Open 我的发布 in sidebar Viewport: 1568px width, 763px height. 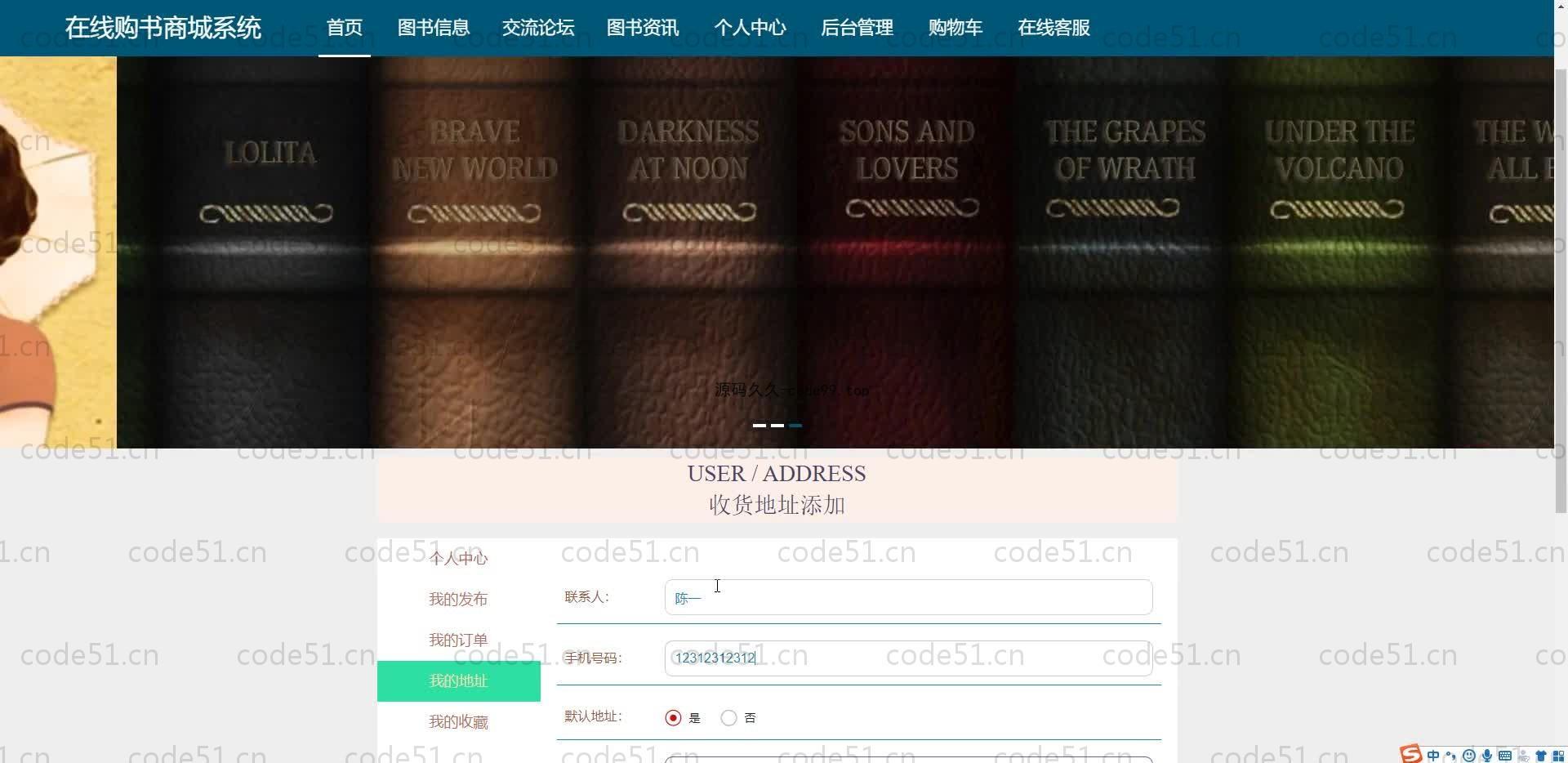[x=458, y=600]
